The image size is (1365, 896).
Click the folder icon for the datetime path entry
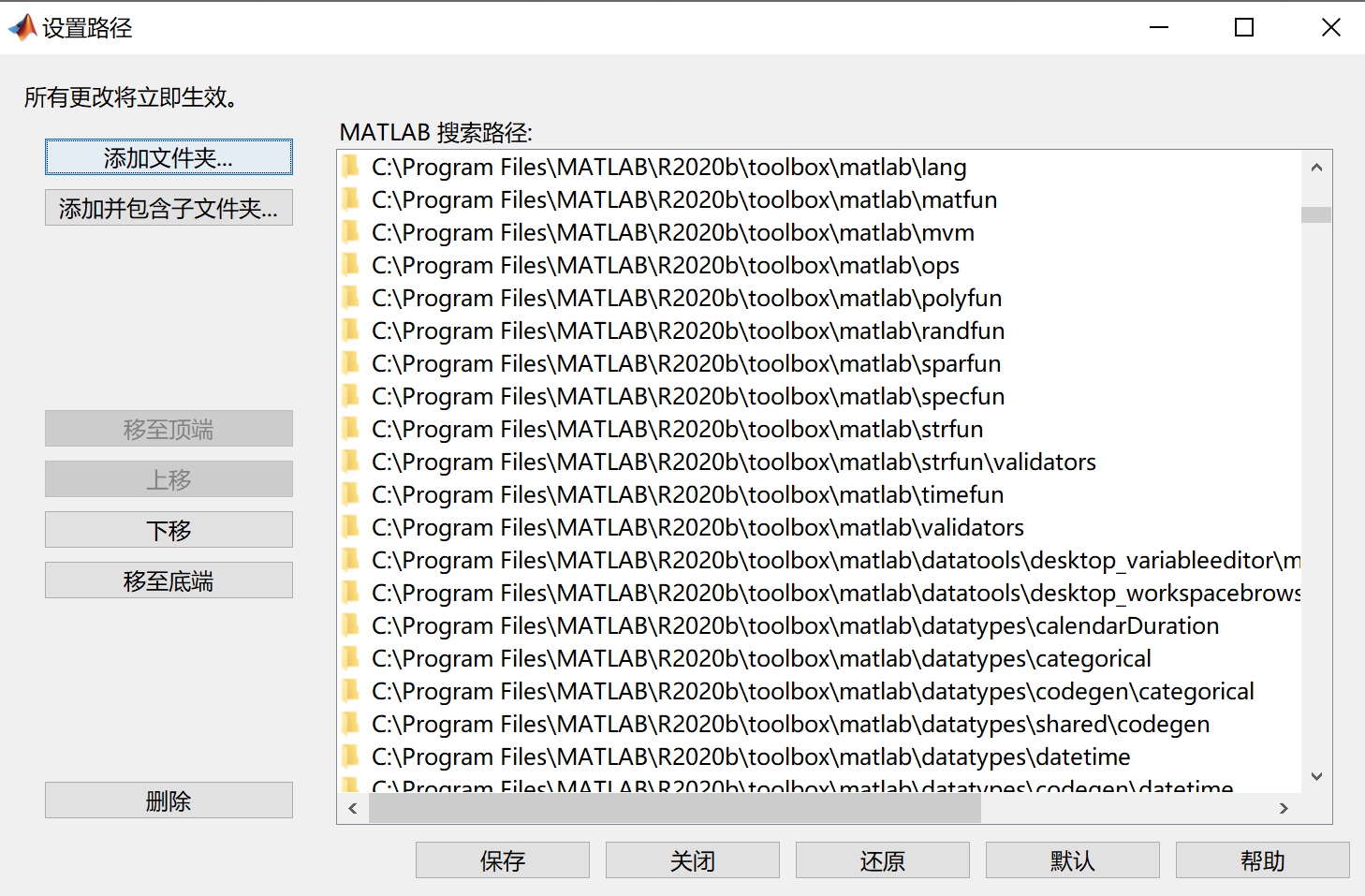pyautogui.click(x=351, y=756)
